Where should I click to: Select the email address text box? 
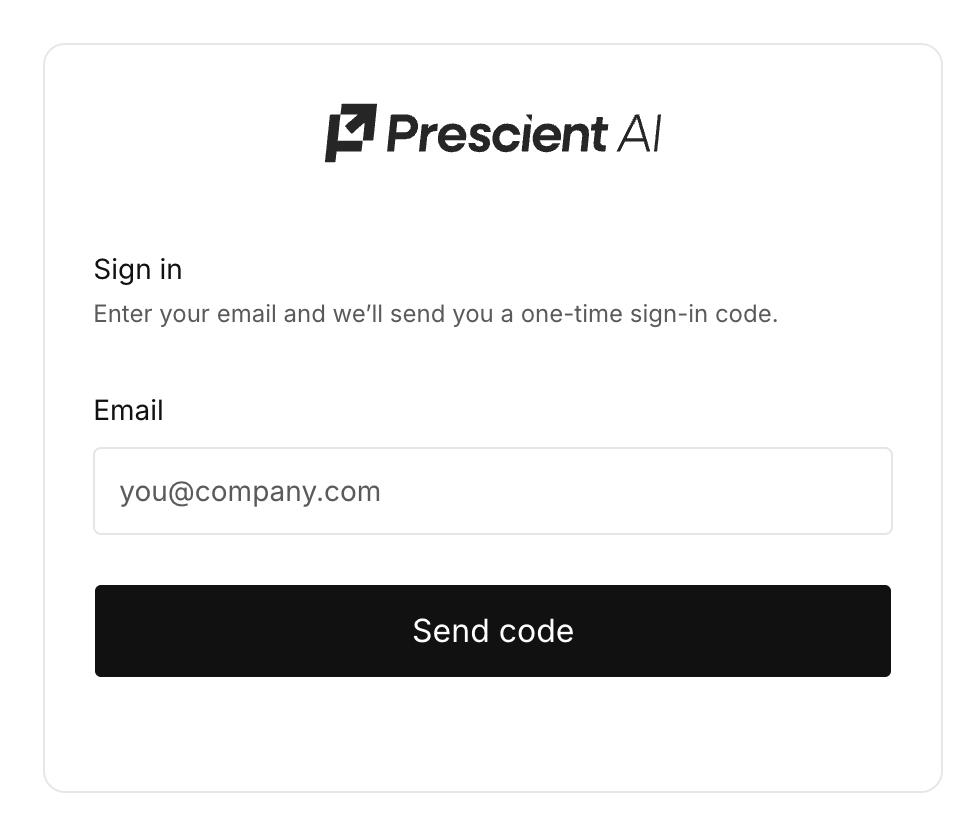click(x=493, y=491)
